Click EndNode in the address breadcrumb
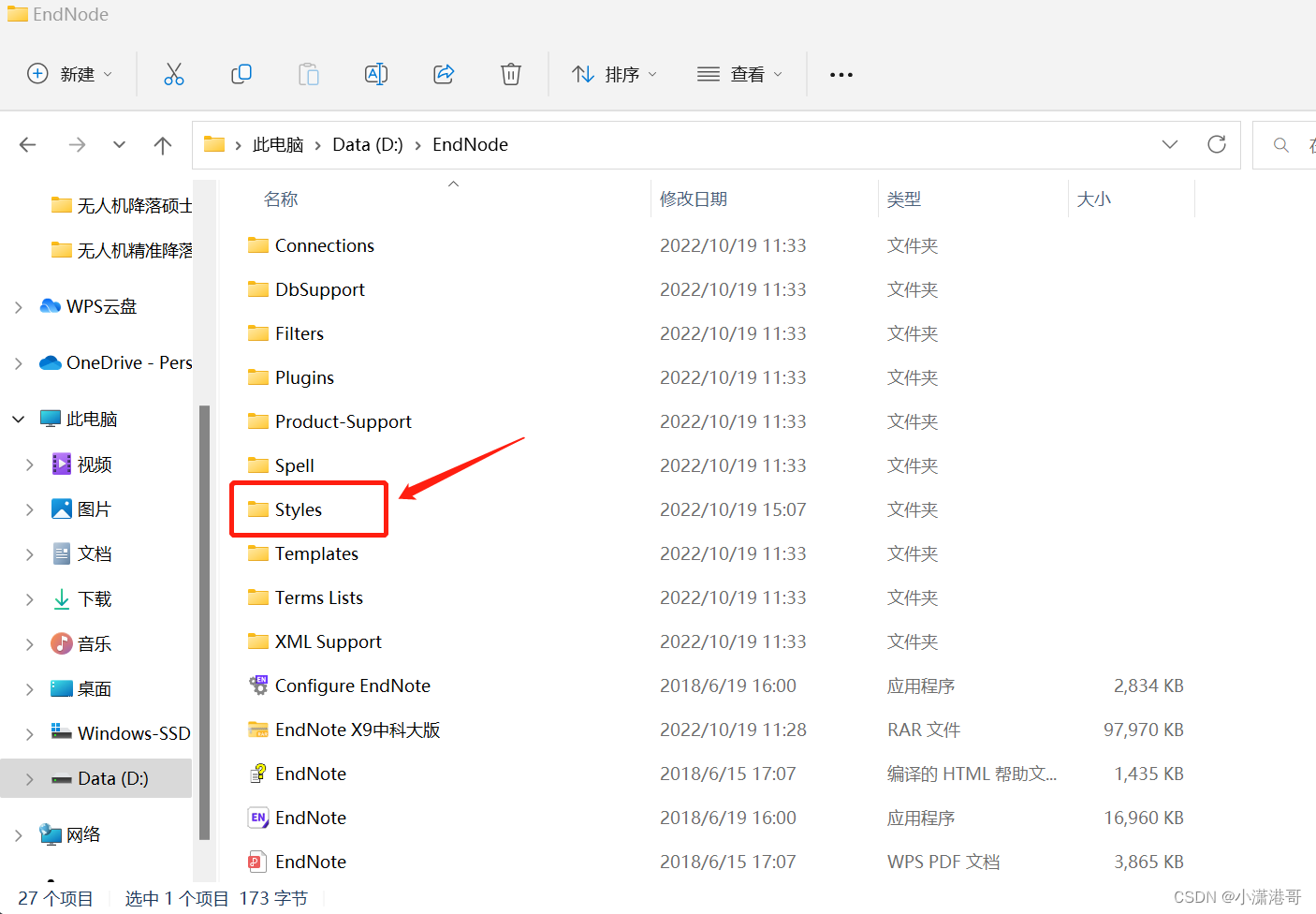1316x914 pixels. tap(470, 144)
